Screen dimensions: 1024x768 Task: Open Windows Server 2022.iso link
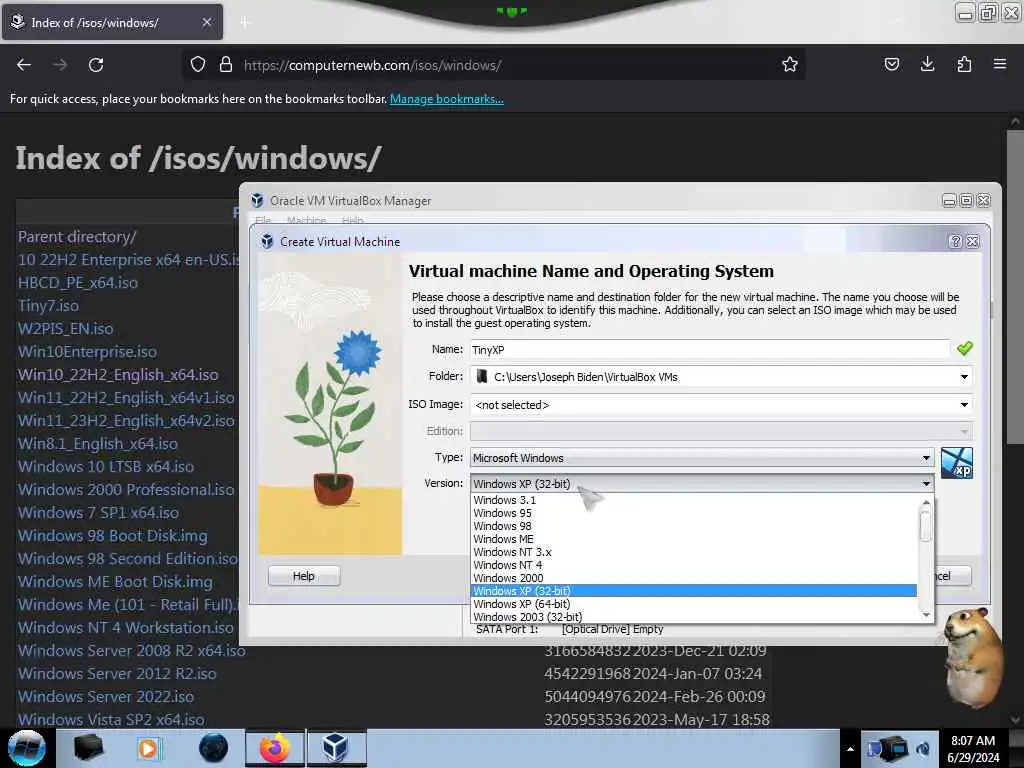point(106,697)
